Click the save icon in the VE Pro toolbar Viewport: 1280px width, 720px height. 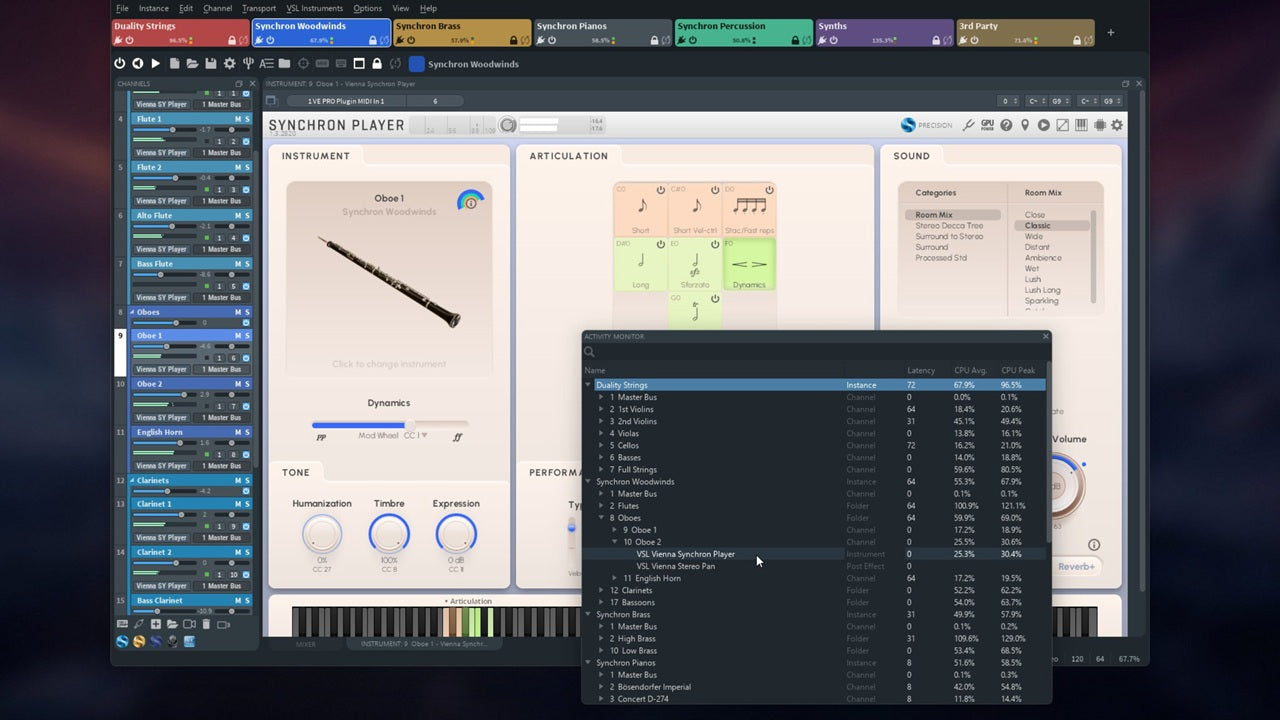tap(212, 63)
